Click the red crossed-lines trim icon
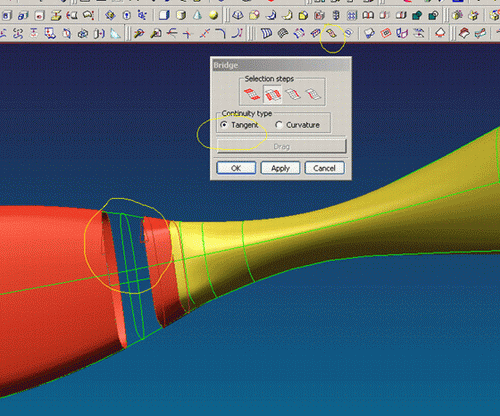 pyautogui.click(x=204, y=33)
